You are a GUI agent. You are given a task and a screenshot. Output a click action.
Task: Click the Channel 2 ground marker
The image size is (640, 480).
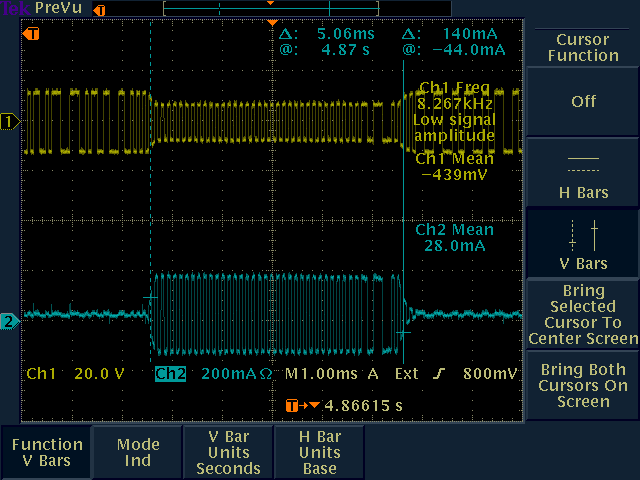[x=9, y=321]
